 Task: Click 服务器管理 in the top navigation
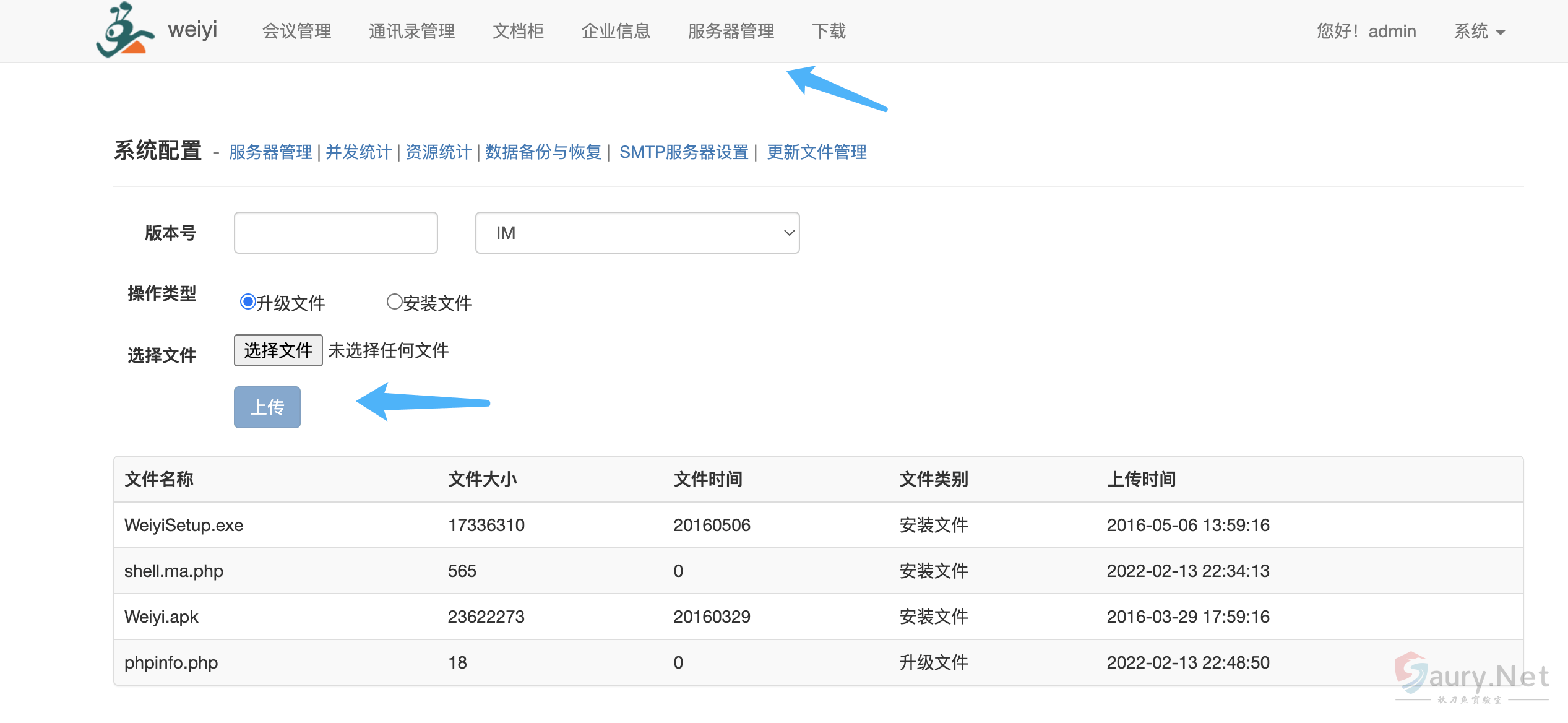731,32
